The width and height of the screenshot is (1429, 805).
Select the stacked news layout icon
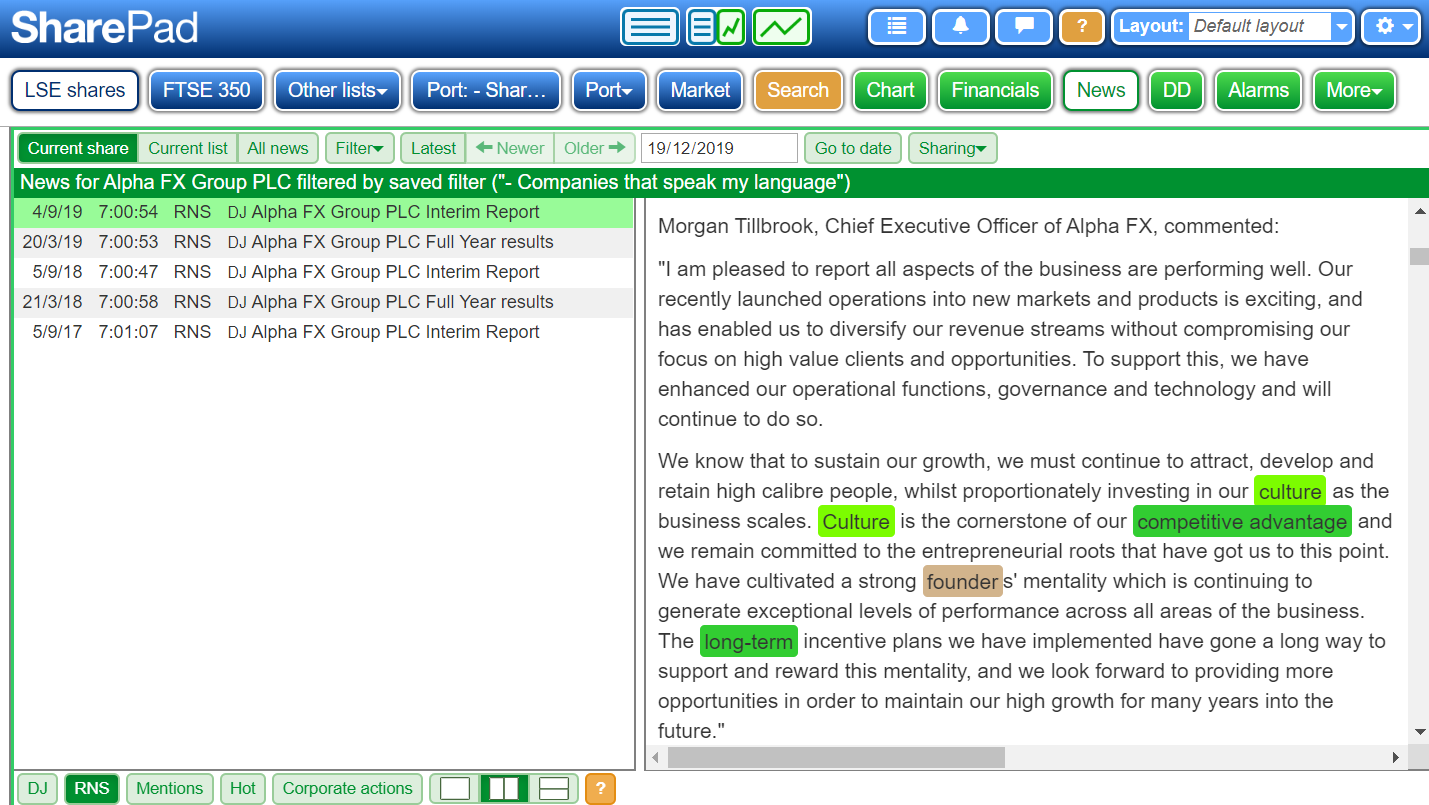coord(554,788)
